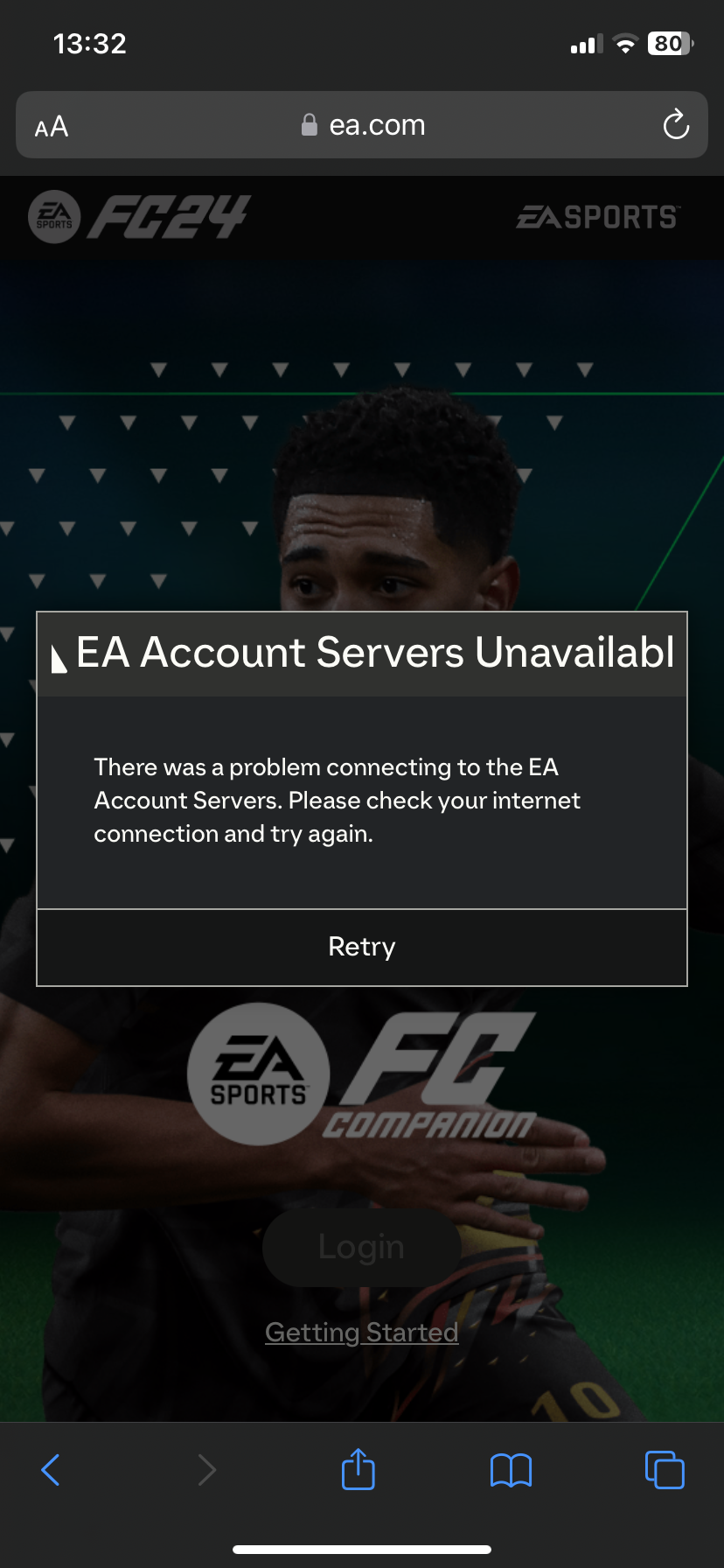
Task: Tap the battery indicator showing 80
Action: (671, 44)
